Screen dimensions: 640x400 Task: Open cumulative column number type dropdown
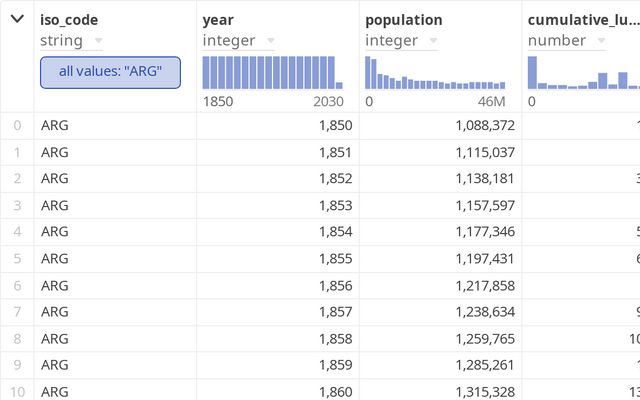click(x=598, y=41)
